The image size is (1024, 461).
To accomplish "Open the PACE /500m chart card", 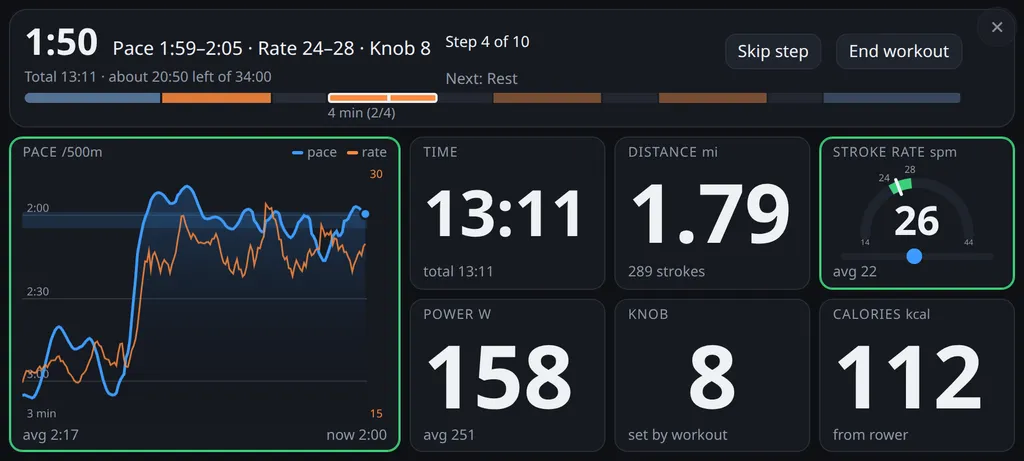I will (204, 294).
